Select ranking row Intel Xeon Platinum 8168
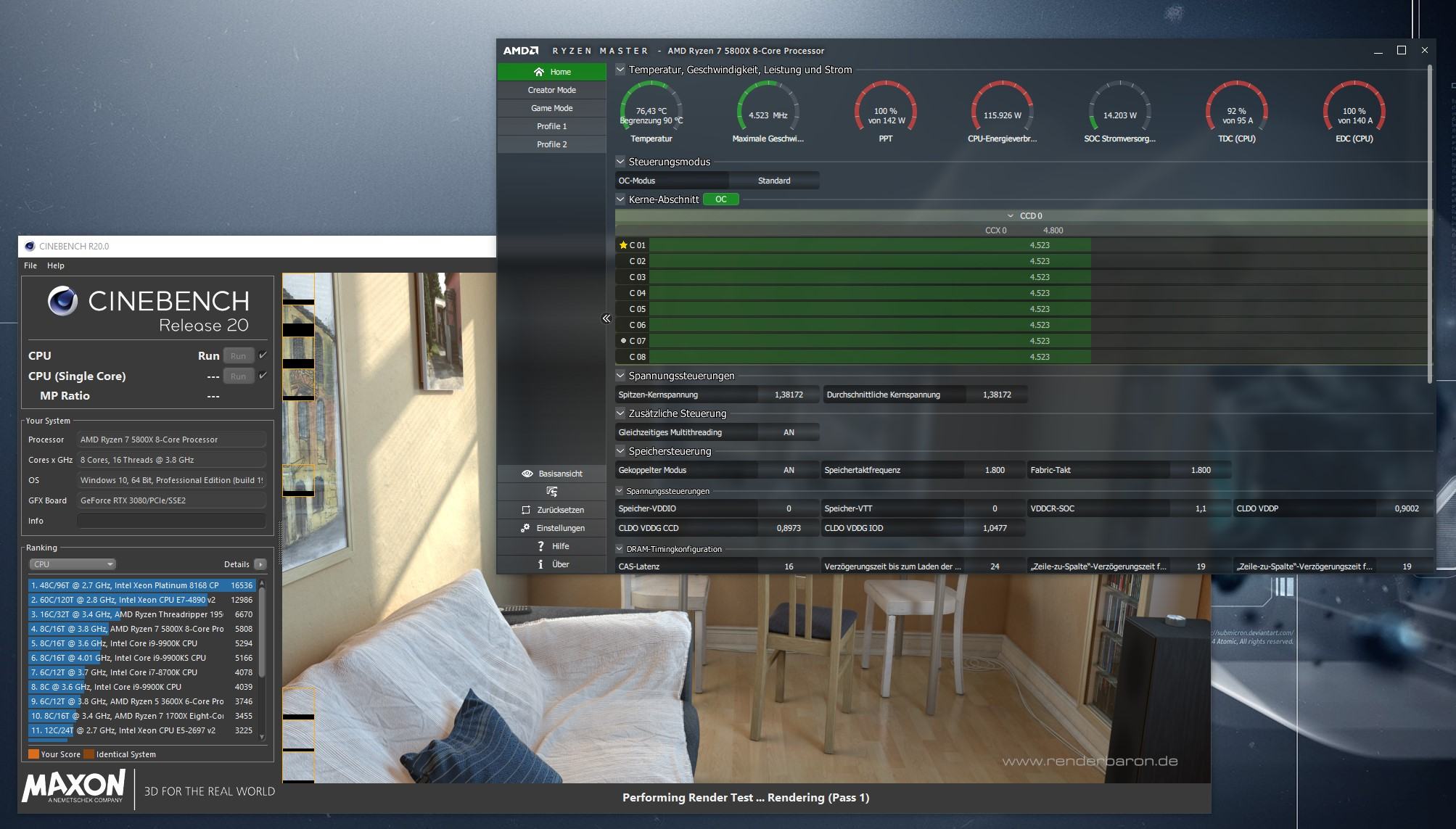Viewport: 1456px width, 829px height. pyautogui.click(x=141, y=585)
